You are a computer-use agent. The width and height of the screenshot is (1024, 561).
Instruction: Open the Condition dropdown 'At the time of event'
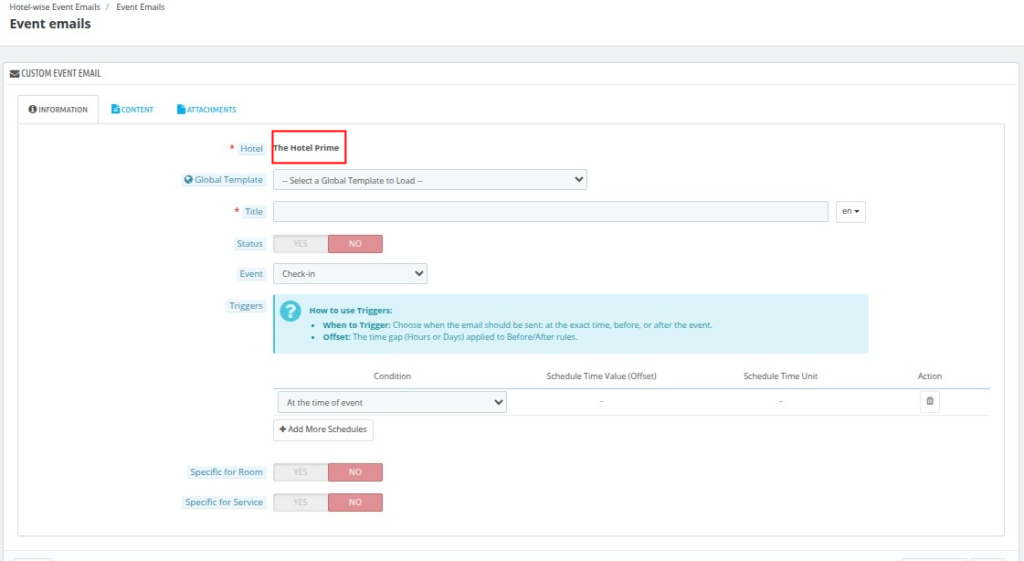click(x=392, y=402)
